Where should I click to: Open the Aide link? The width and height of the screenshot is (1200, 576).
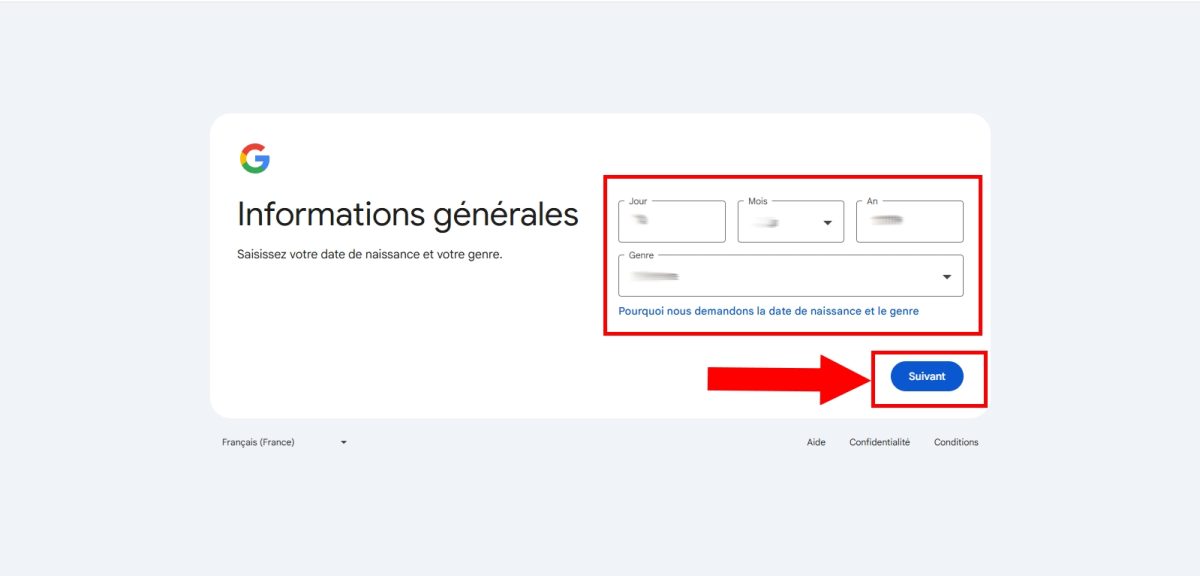tap(816, 442)
